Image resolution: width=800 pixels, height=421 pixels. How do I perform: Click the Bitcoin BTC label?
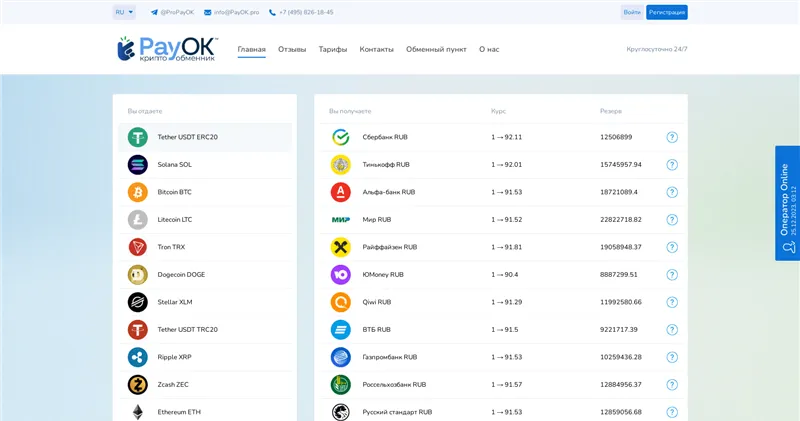174,192
